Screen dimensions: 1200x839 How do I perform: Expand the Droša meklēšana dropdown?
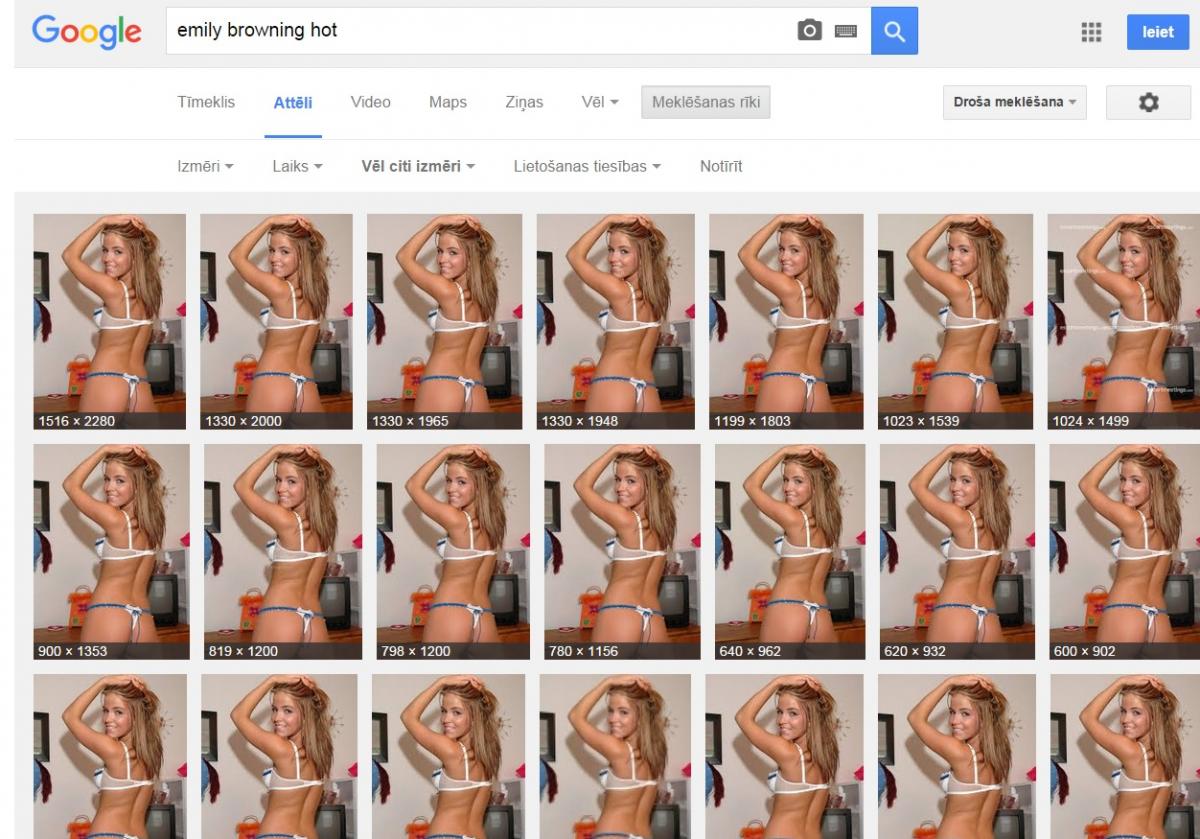(1014, 102)
